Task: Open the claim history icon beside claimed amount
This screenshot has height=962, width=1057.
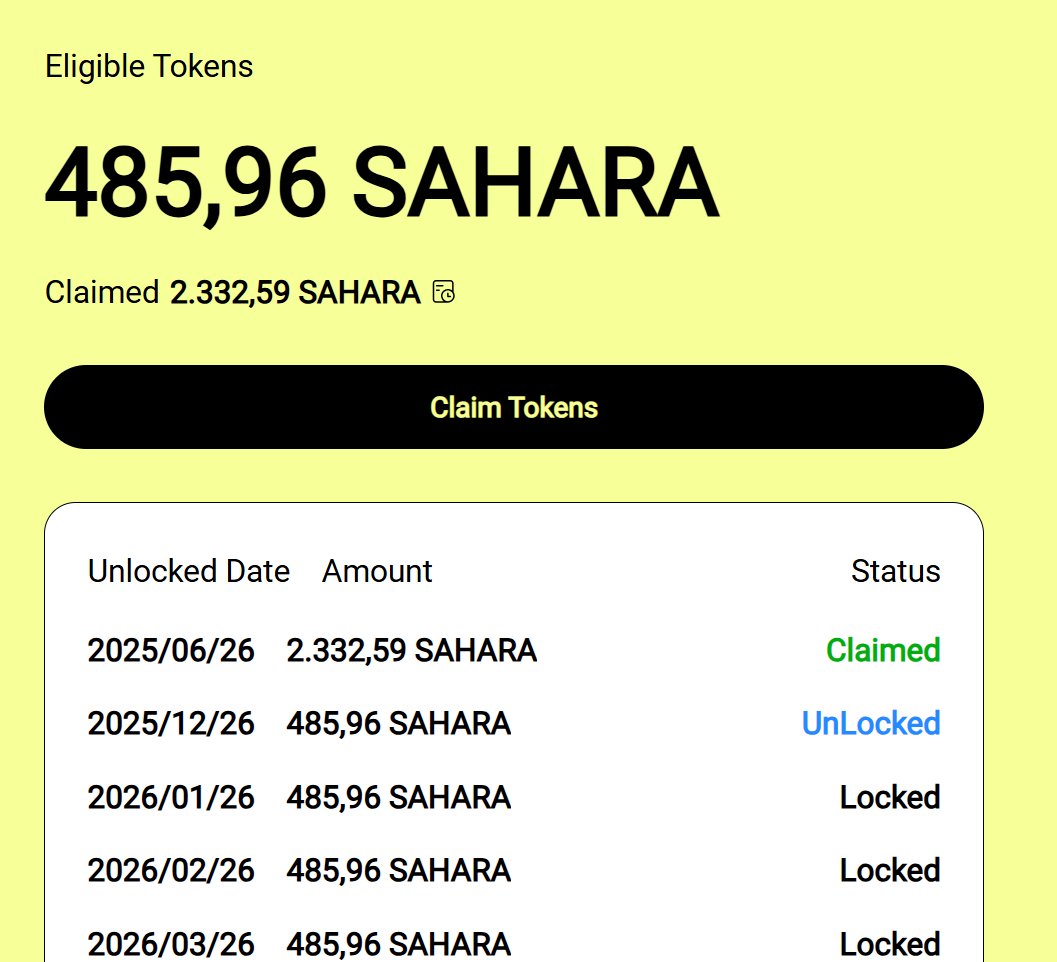Action: tap(444, 292)
